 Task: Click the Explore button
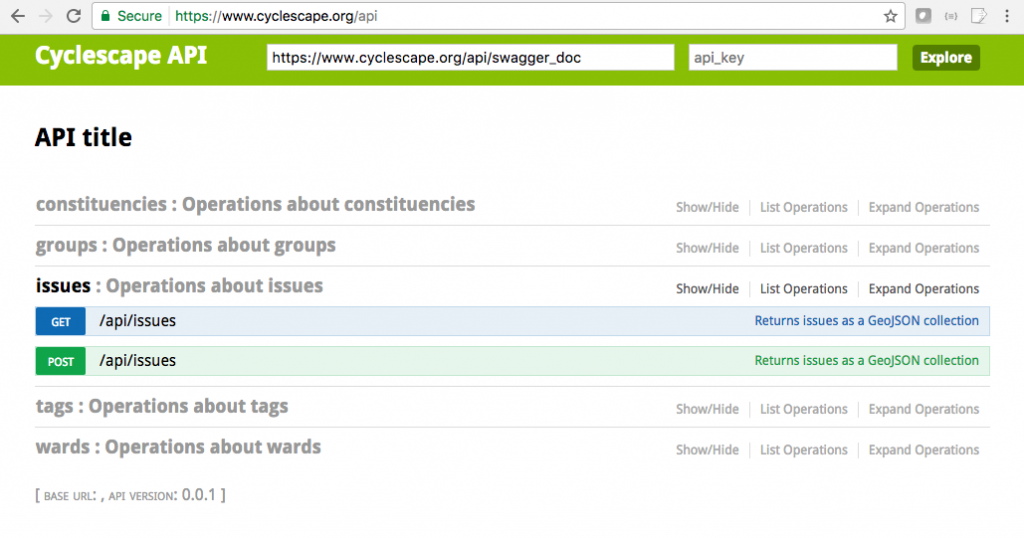pos(946,57)
